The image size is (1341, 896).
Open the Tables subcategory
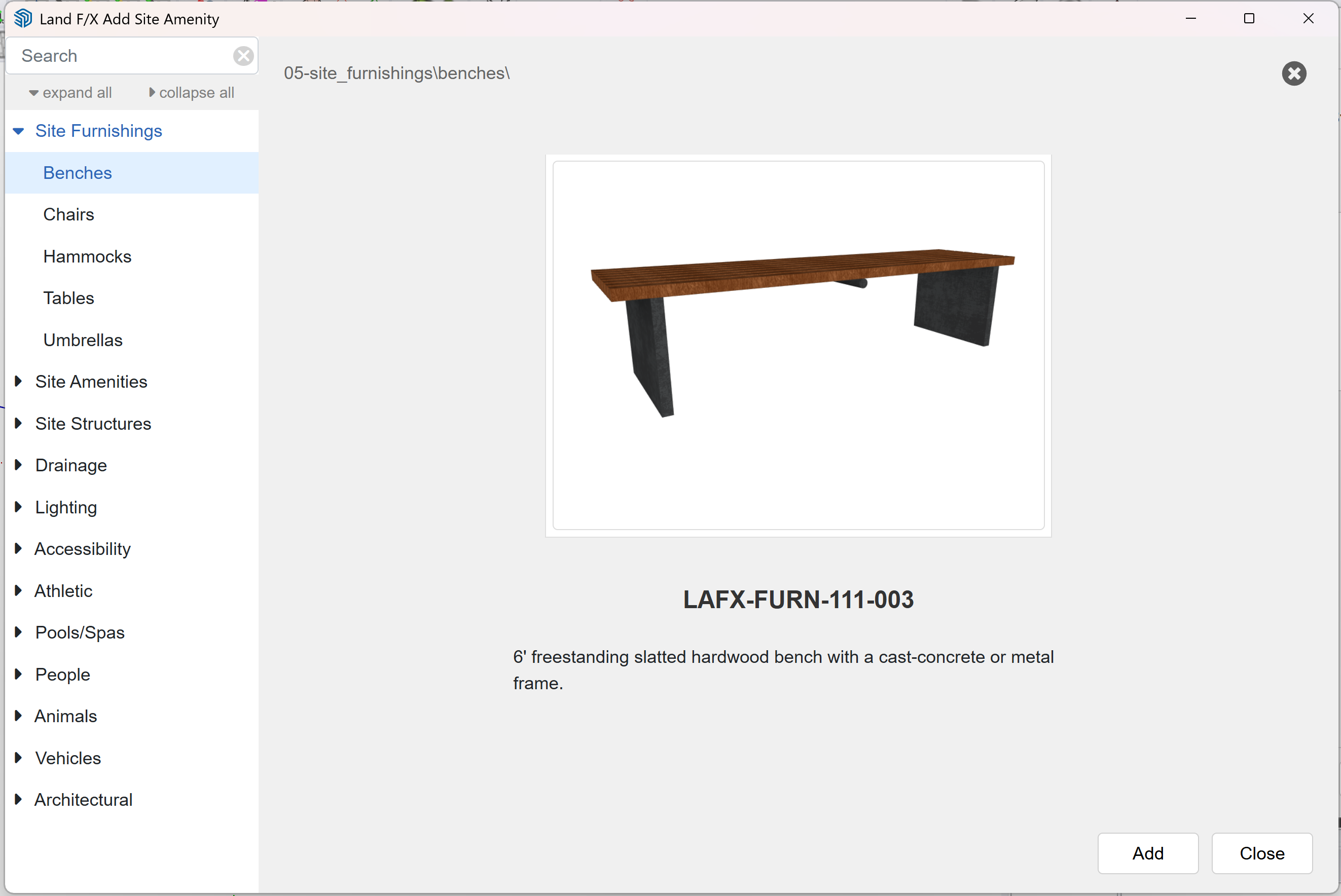[x=68, y=298]
